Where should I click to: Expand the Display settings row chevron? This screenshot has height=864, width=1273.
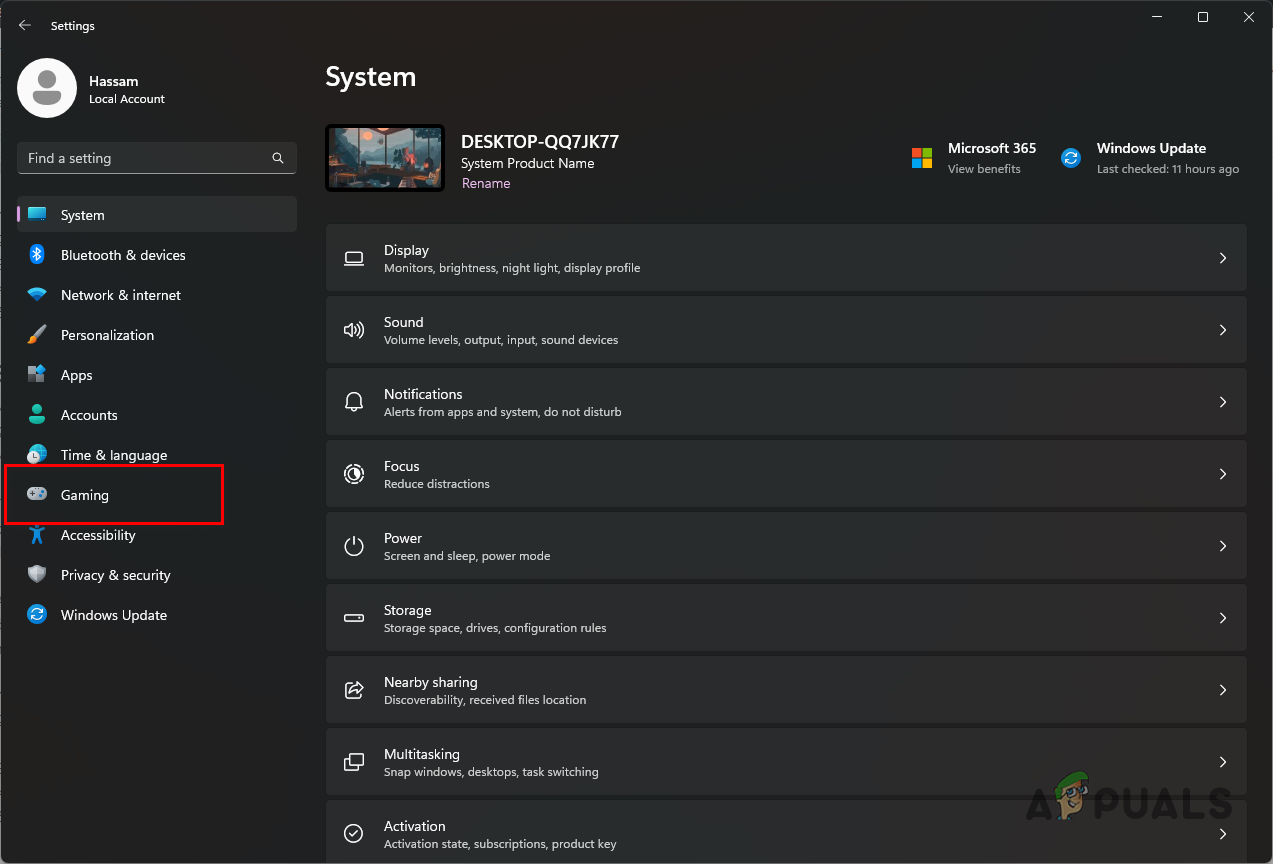(x=1222, y=258)
